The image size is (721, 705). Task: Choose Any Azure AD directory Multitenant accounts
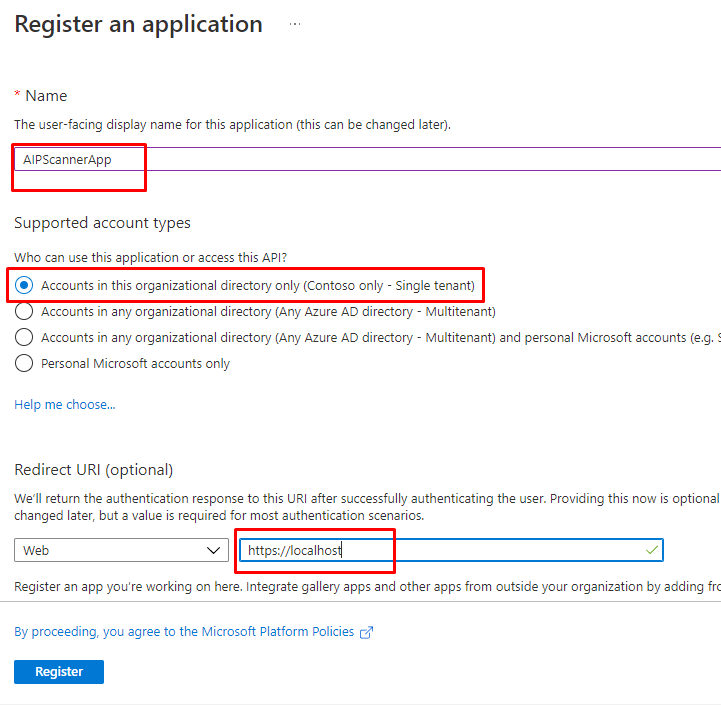click(24, 311)
